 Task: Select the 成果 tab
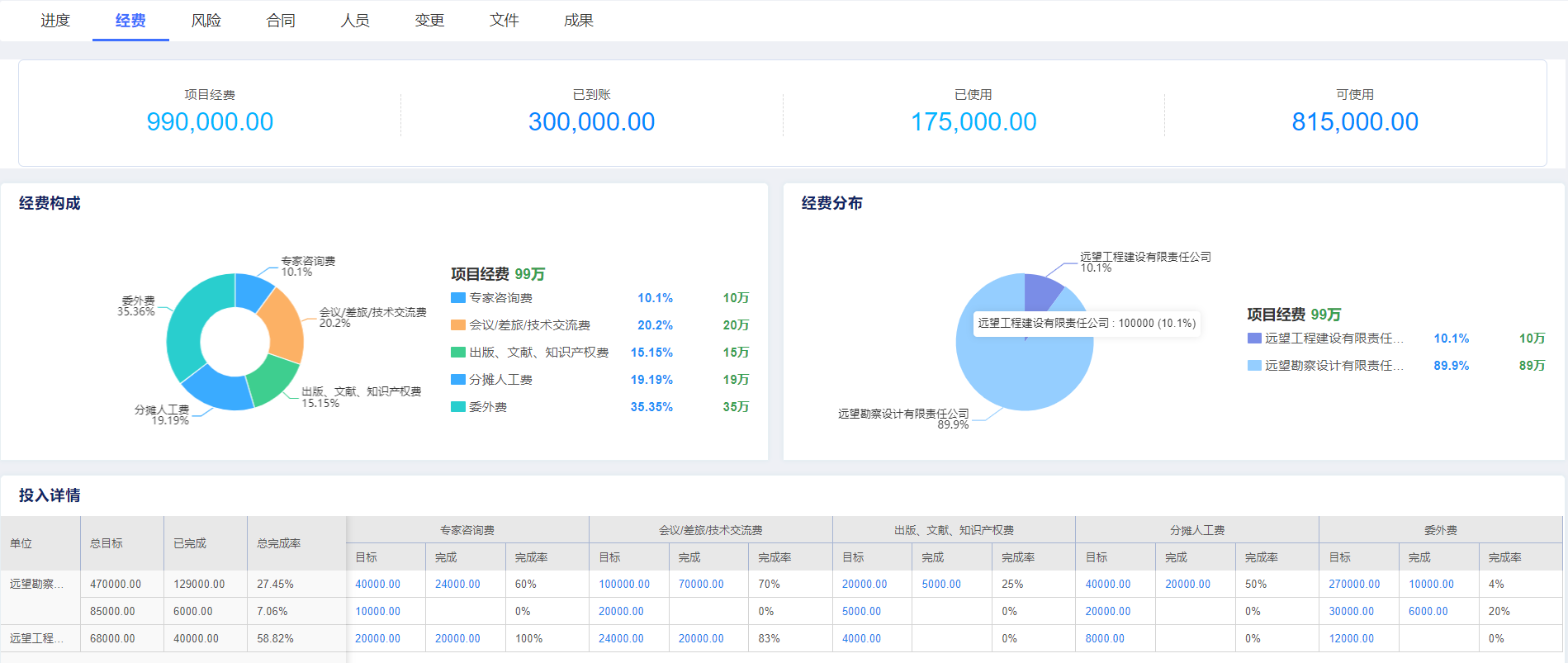[x=578, y=21]
